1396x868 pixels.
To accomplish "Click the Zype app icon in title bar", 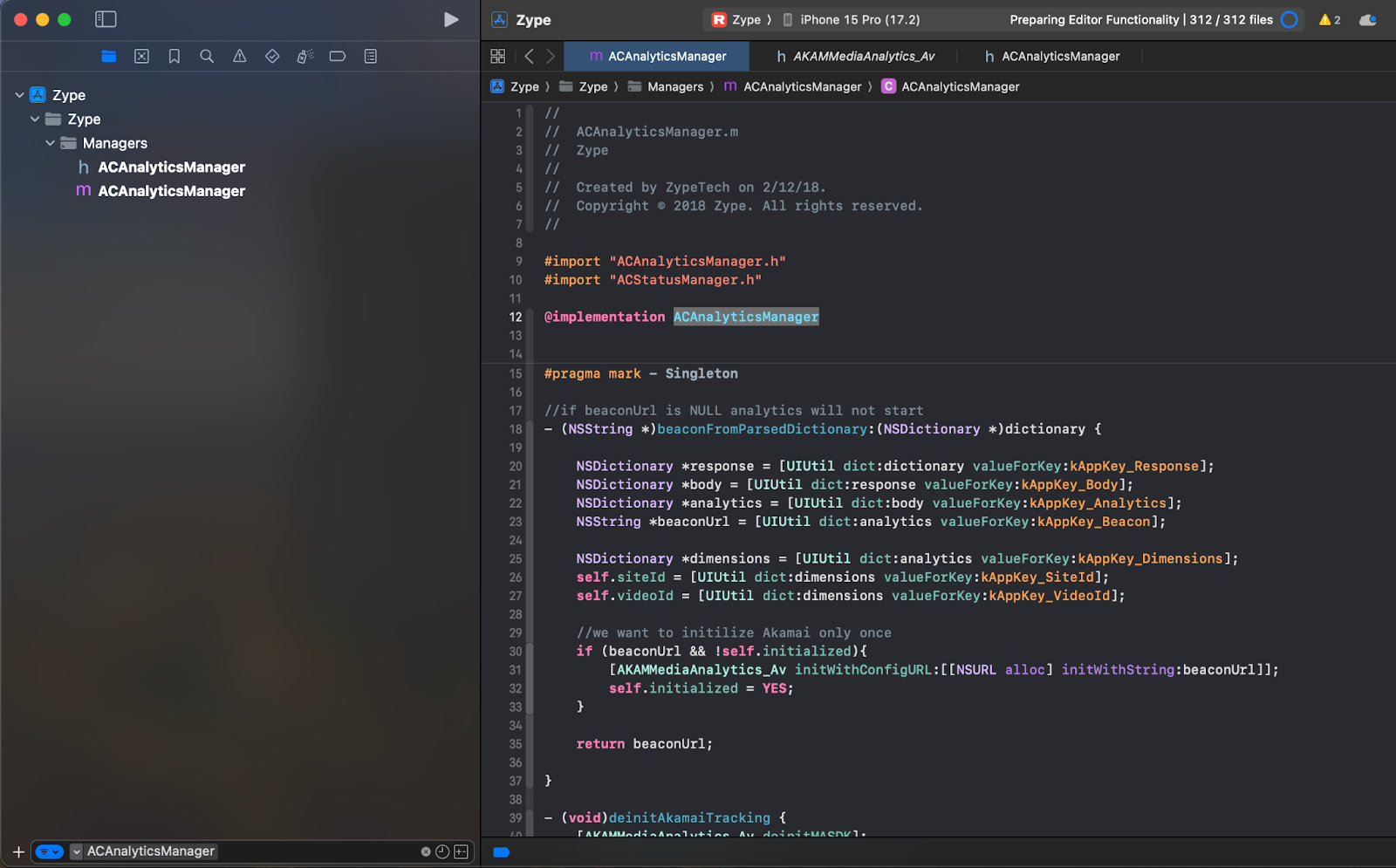I will click(500, 19).
